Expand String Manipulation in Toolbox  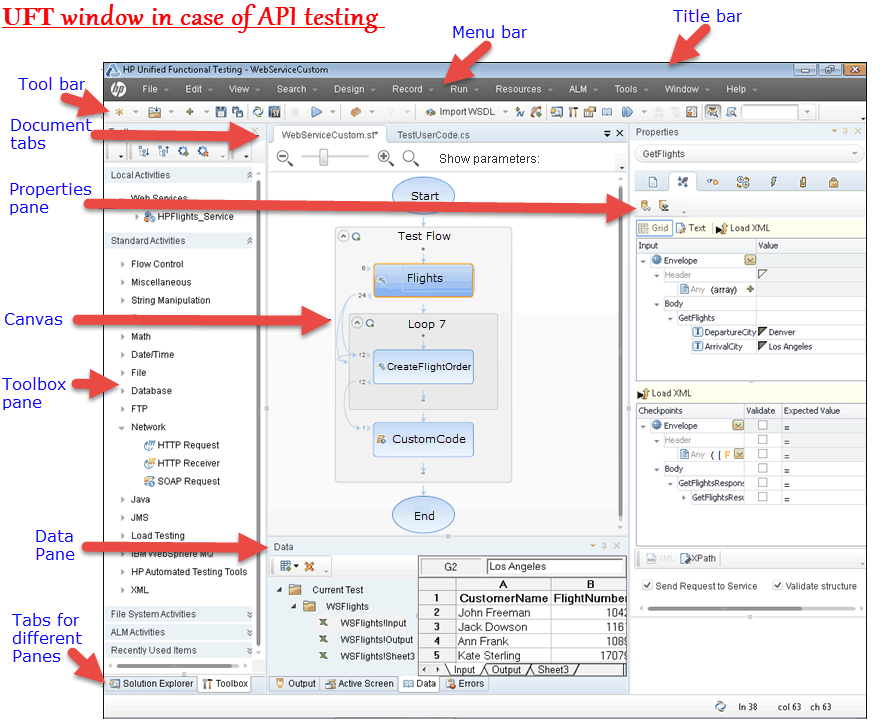122,300
